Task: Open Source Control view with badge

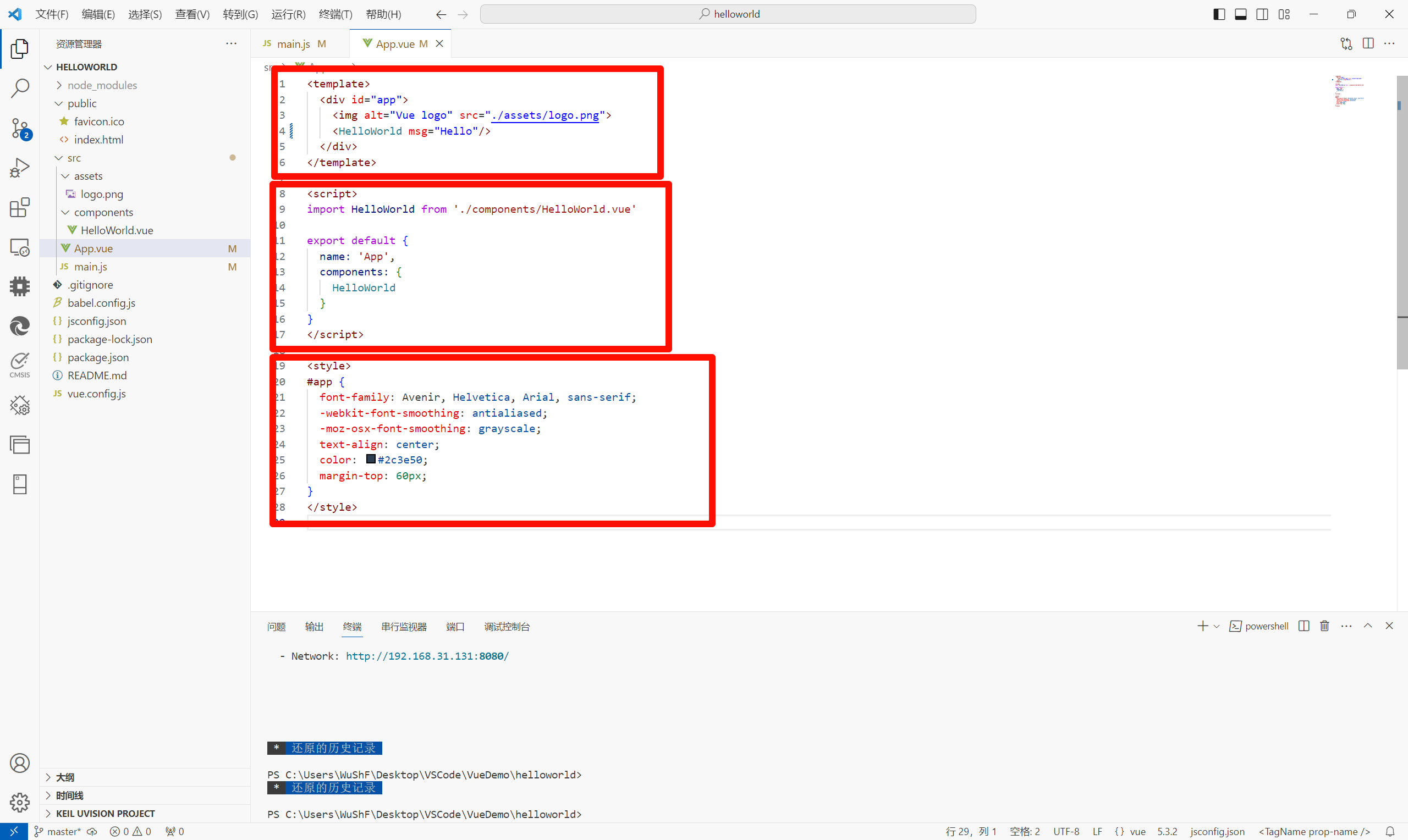Action: (x=20, y=128)
